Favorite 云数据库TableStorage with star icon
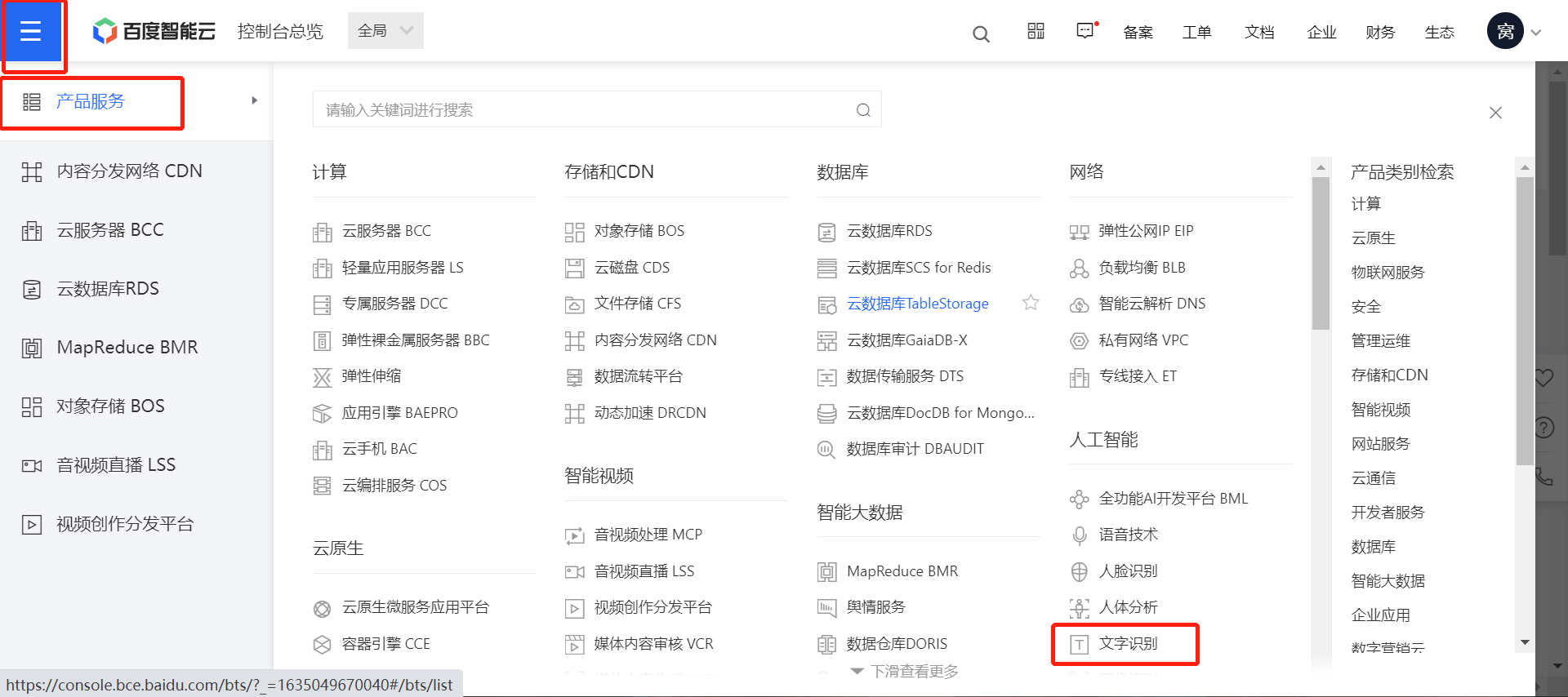1568x697 pixels. click(1031, 303)
